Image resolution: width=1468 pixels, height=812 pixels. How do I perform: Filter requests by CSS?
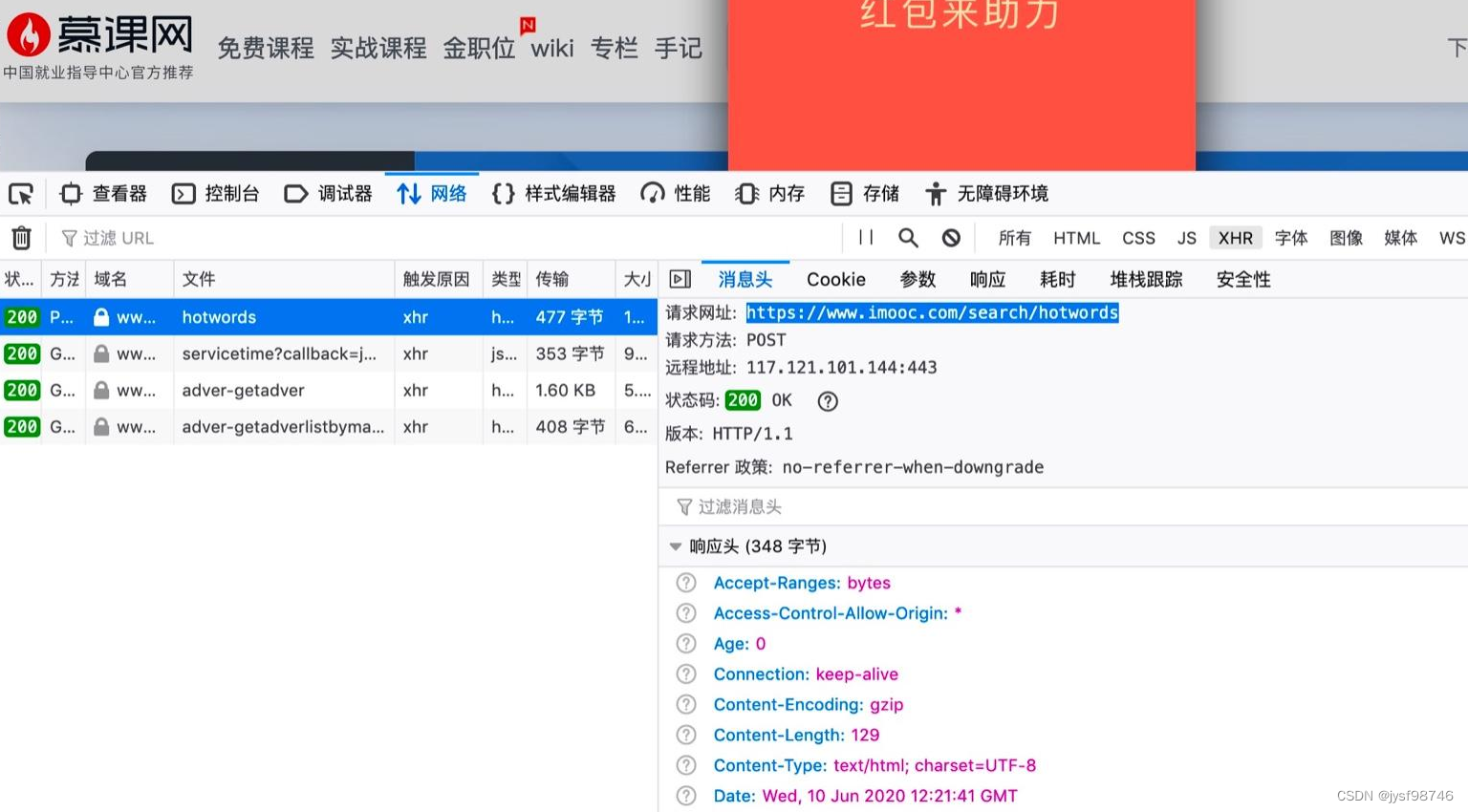[x=1138, y=238]
